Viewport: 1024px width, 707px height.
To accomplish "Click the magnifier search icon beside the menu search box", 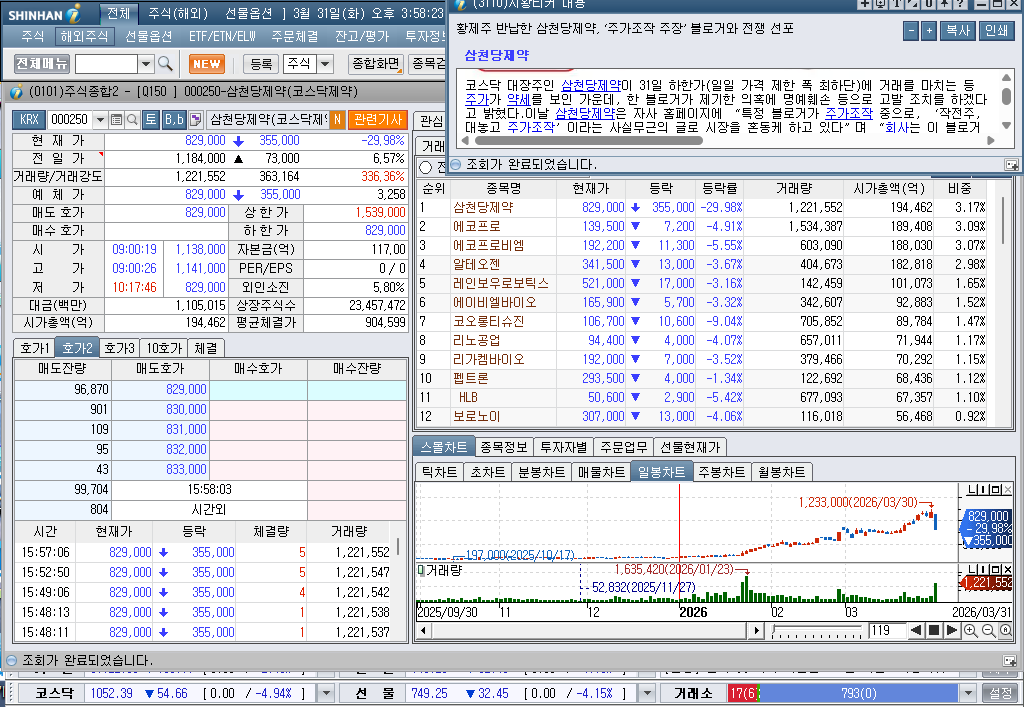I will point(165,63).
